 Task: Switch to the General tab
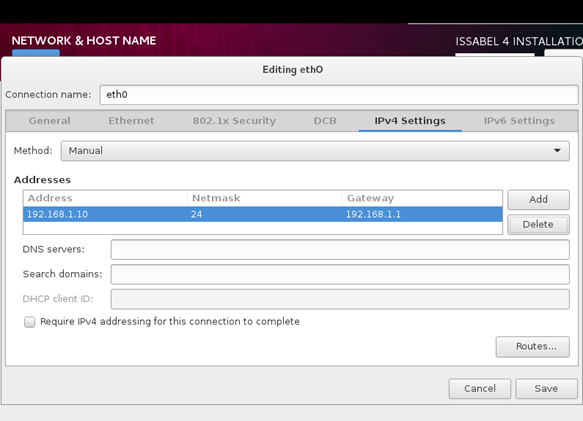49,120
